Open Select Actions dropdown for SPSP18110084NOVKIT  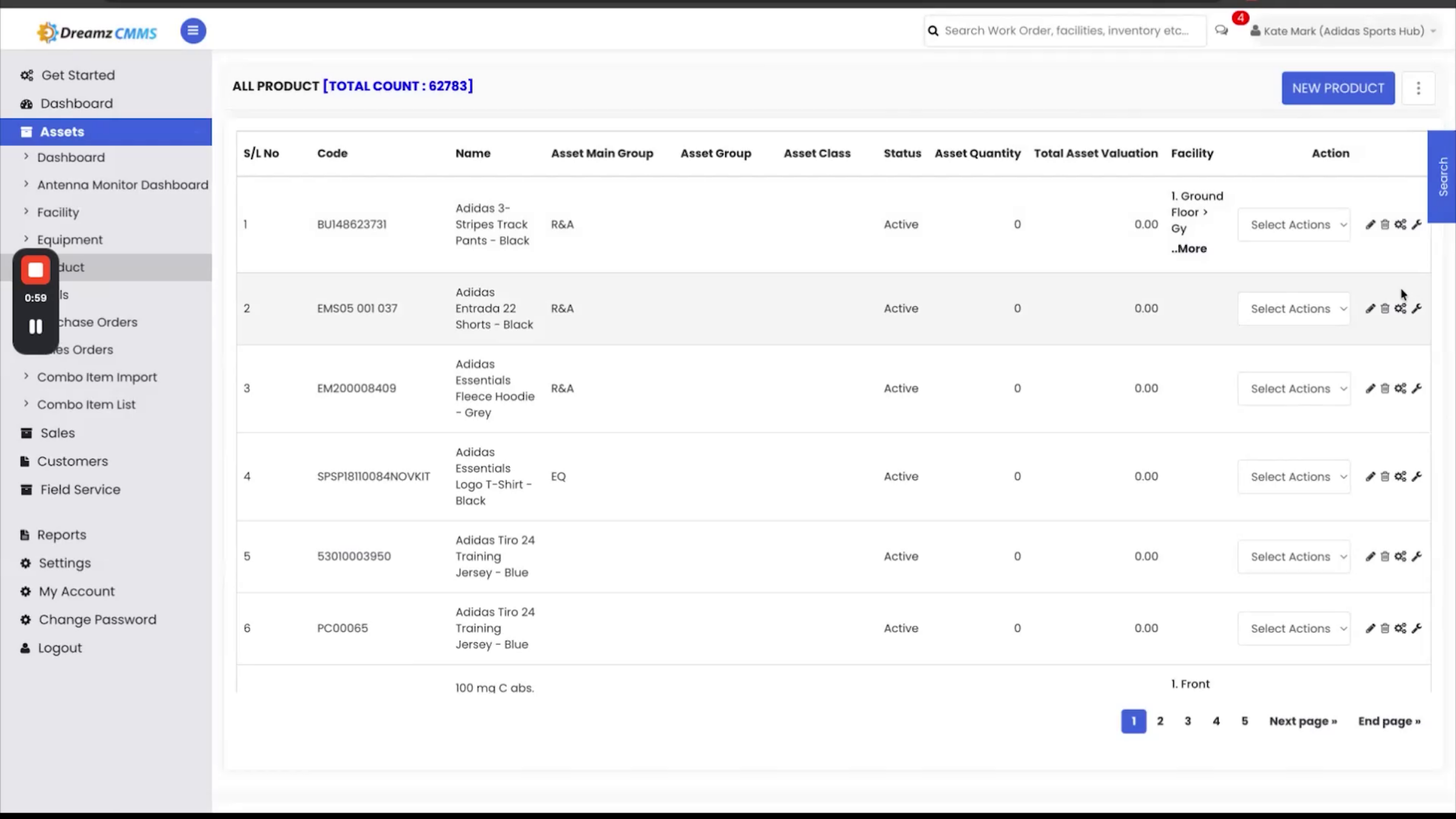tap(1294, 477)
